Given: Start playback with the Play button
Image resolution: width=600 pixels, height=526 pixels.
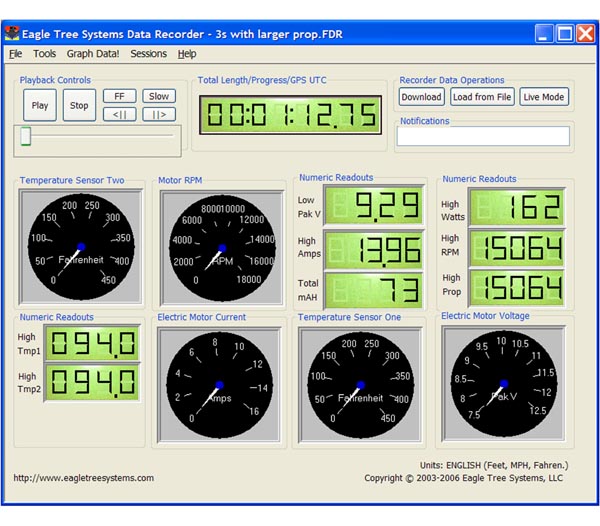Looking at the screenshot, I should click(40, 105).
